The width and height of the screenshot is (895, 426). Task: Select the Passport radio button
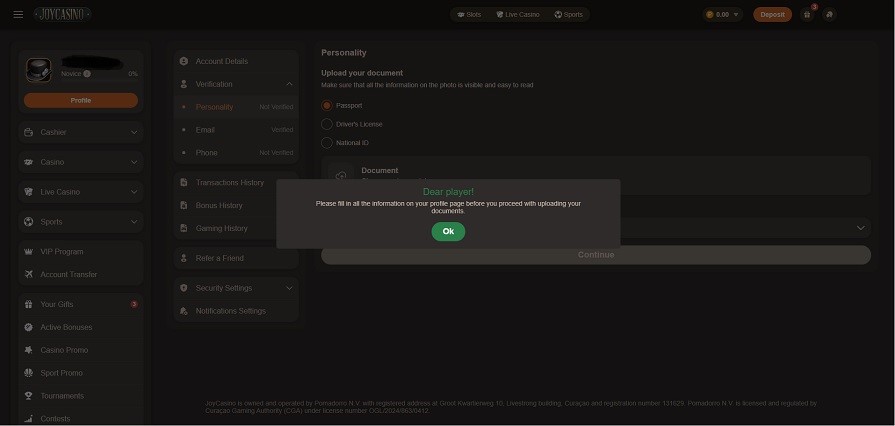[326, 106]
